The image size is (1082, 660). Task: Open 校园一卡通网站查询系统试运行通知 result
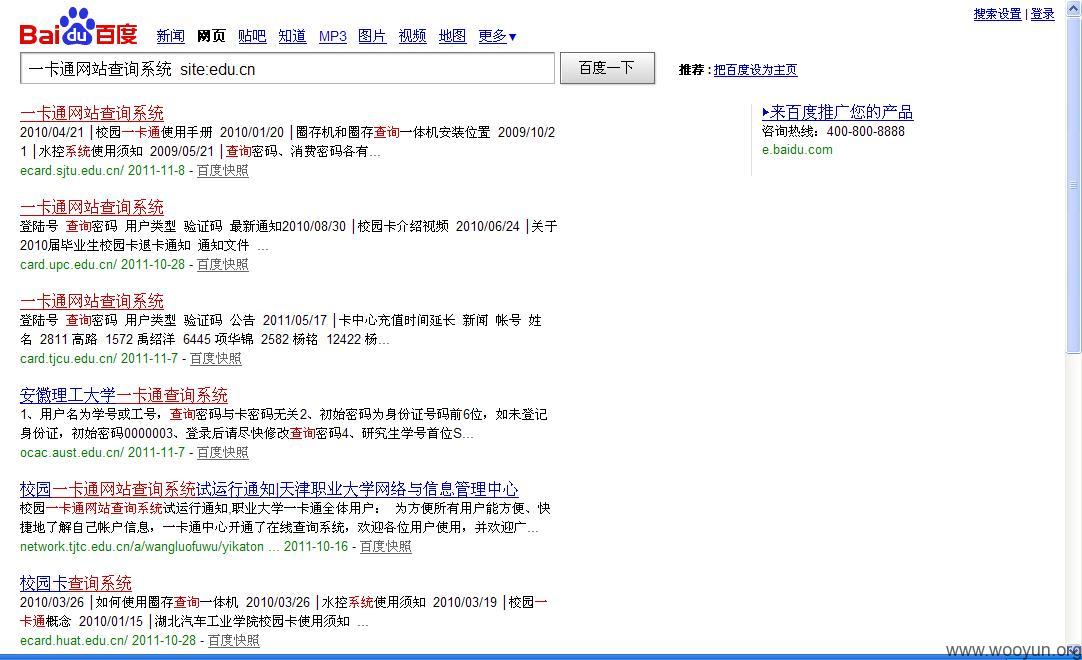[x=269, y=489]
